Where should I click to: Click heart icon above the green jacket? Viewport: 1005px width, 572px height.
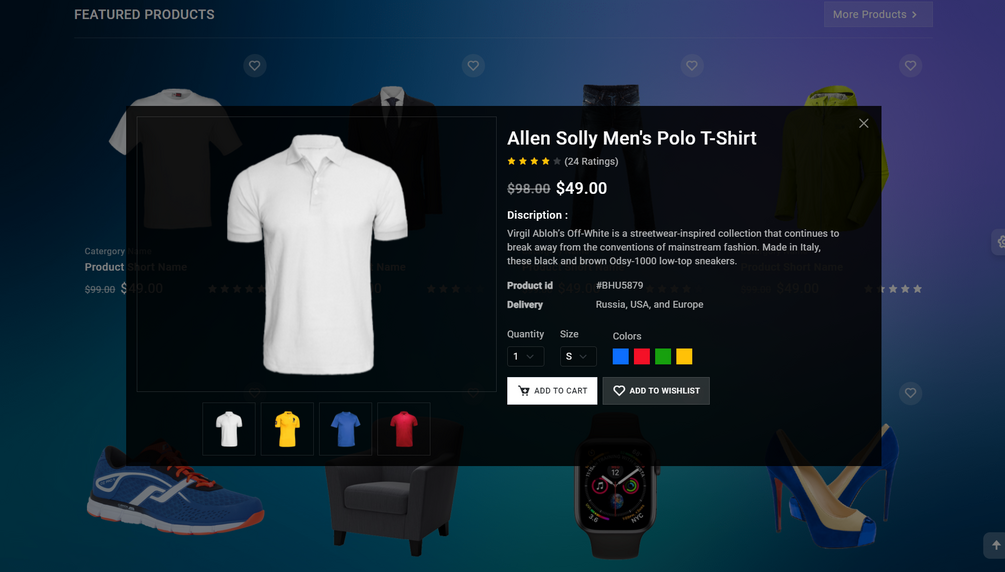(910, 65)
